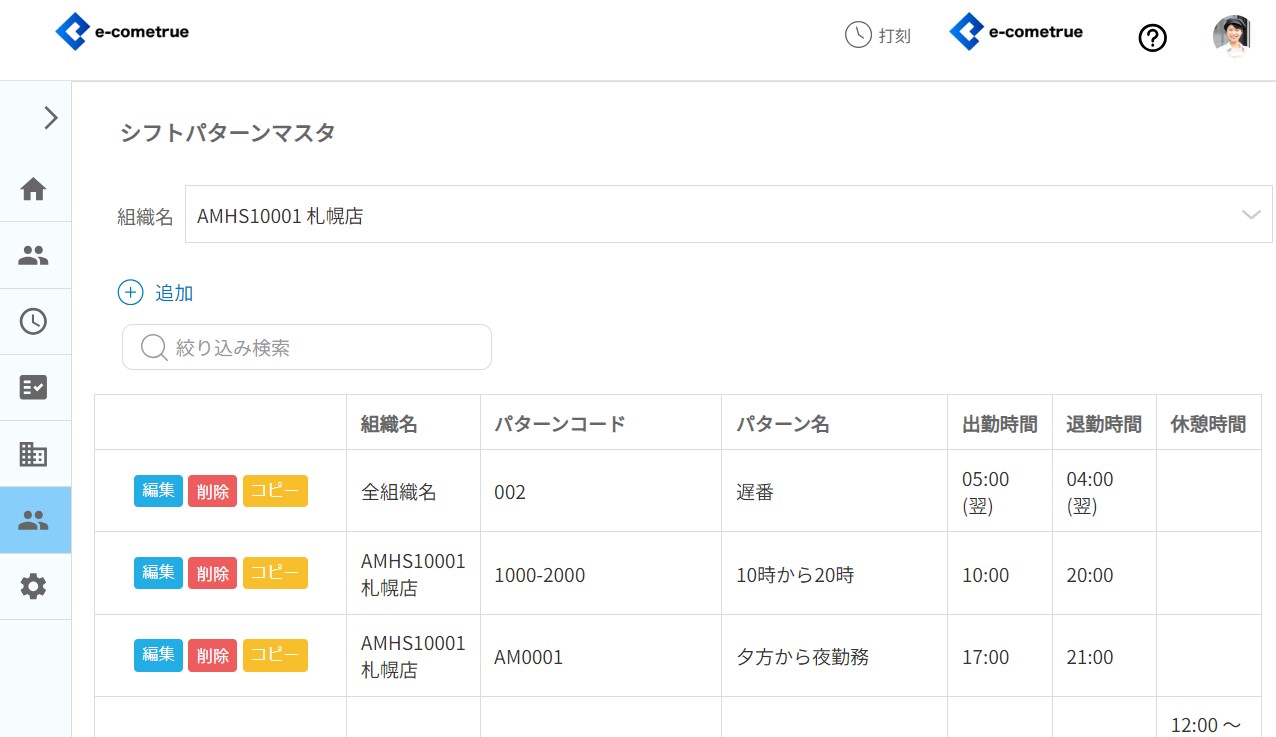
Task: Click the help question mark icon
Action: (x=1152, y=38)
